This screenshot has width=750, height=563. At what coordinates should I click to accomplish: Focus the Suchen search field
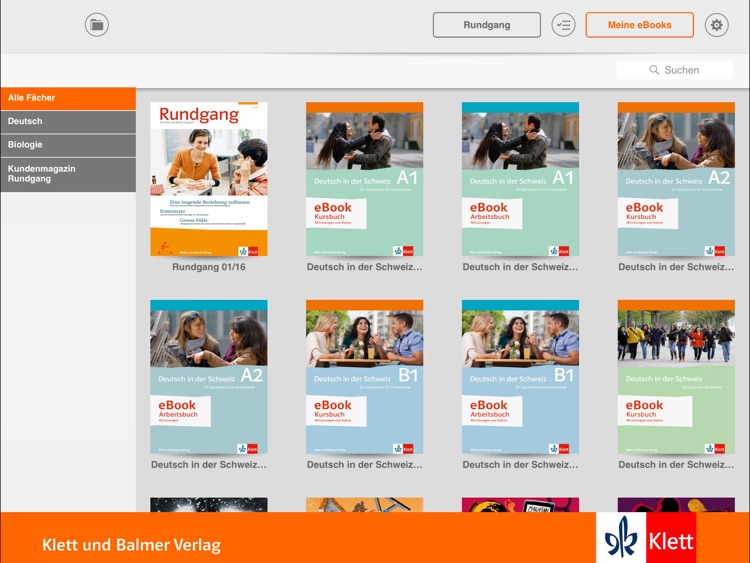click(674, 70)
